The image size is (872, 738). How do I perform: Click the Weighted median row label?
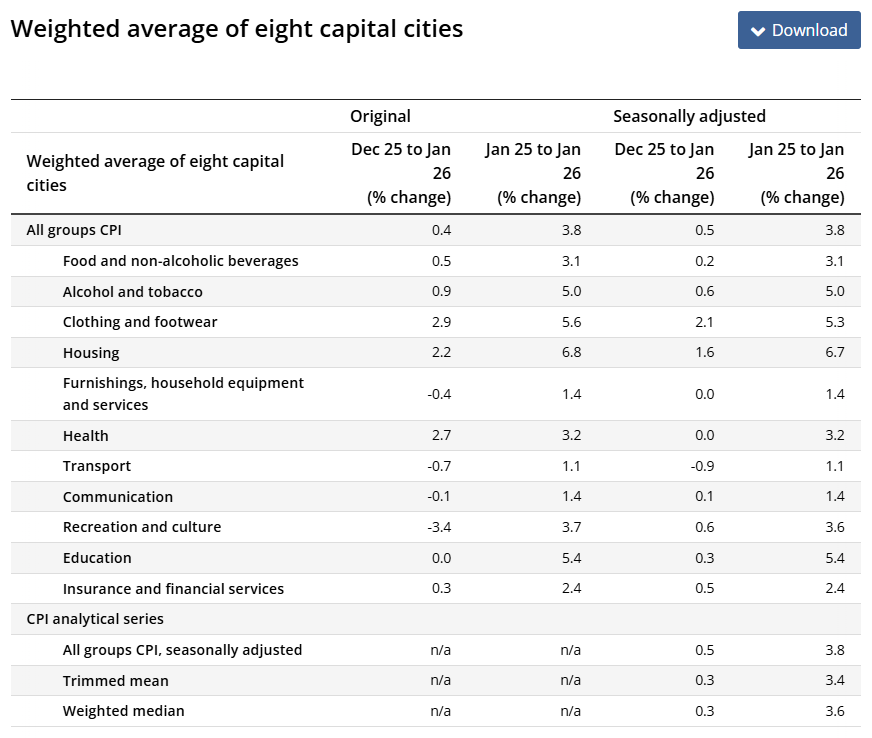(123, 711)
